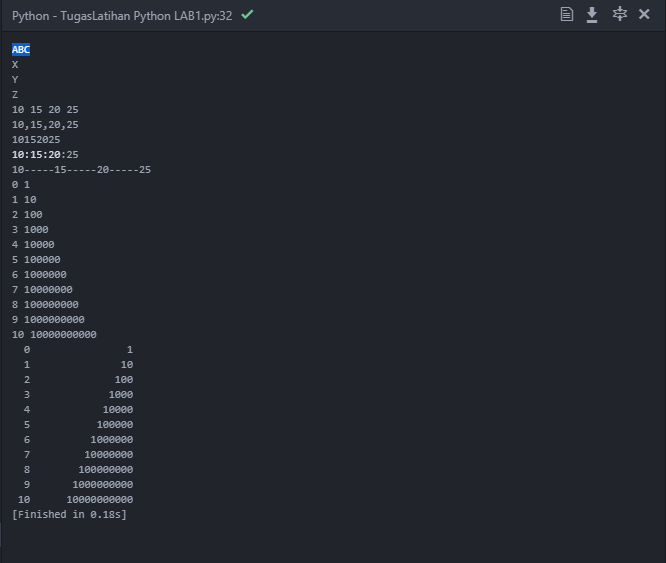
Task: Close the Python output panel
Action: pyautogui.click(x=644, y=14)
